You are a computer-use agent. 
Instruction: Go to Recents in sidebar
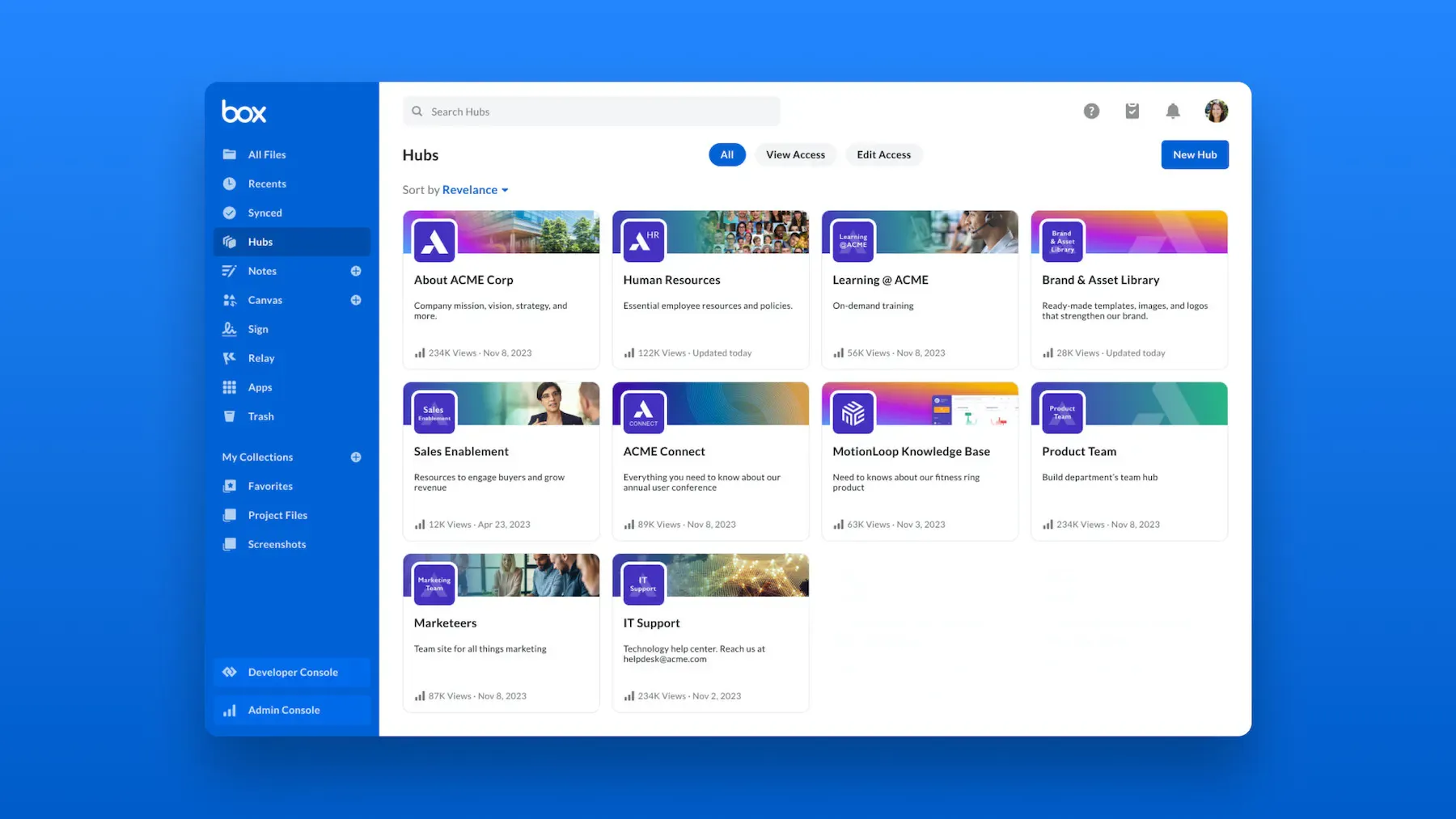pyautogui.click(x=267, y=184)
